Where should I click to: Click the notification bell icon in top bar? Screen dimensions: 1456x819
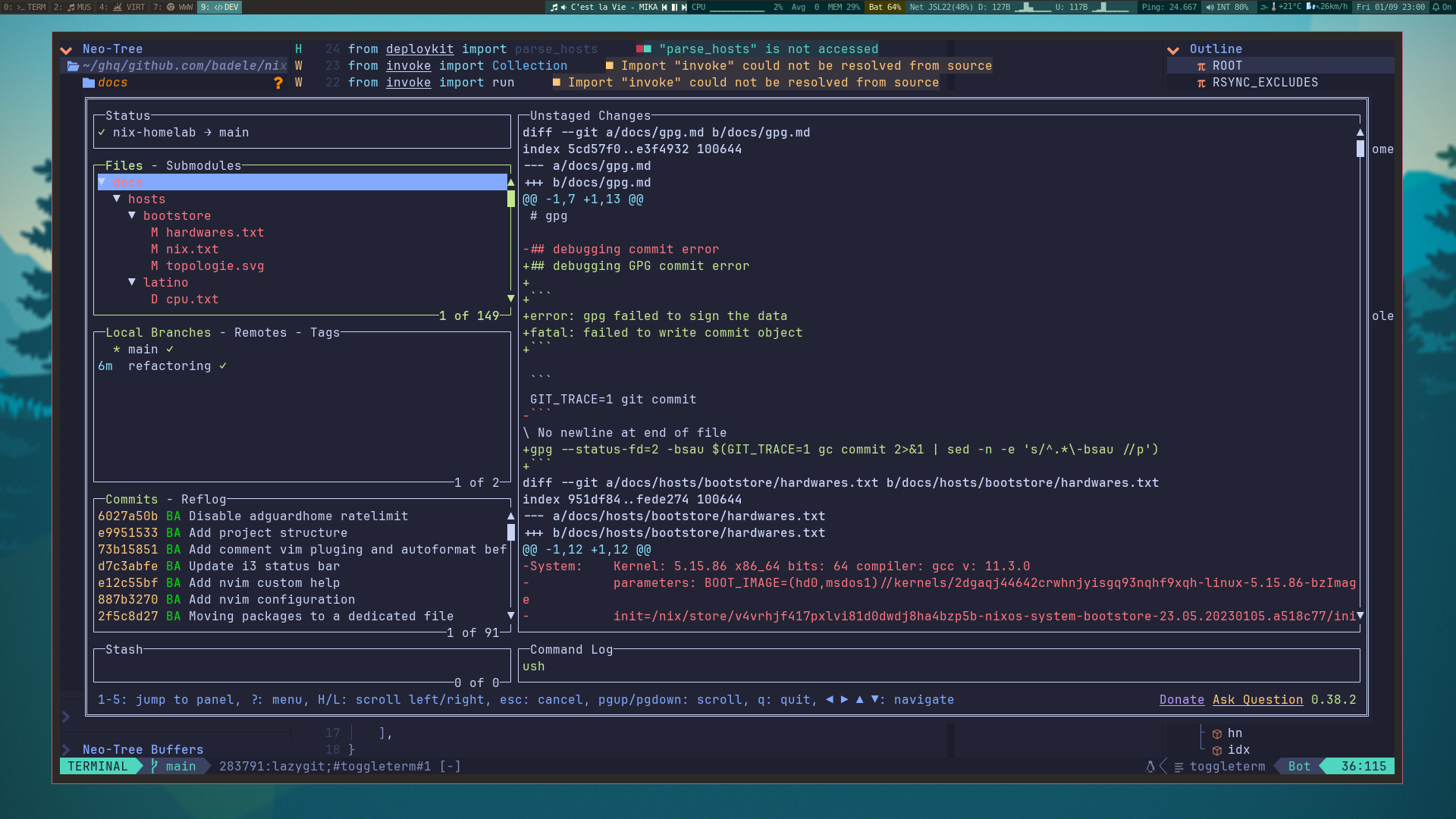click(1436, 7)
